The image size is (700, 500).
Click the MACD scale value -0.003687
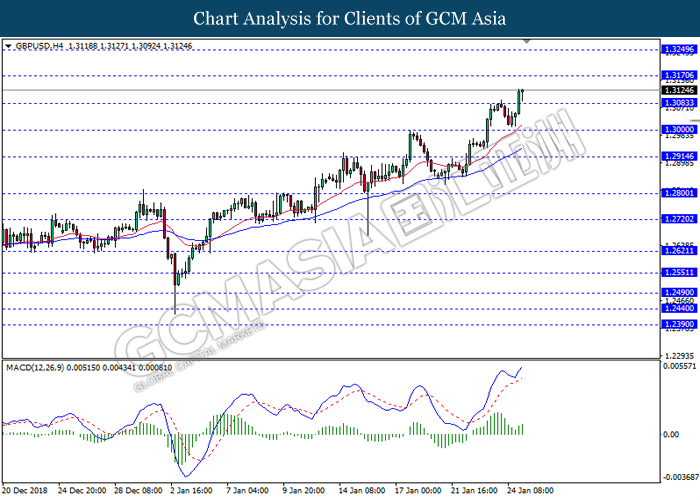tap(681, 477)
